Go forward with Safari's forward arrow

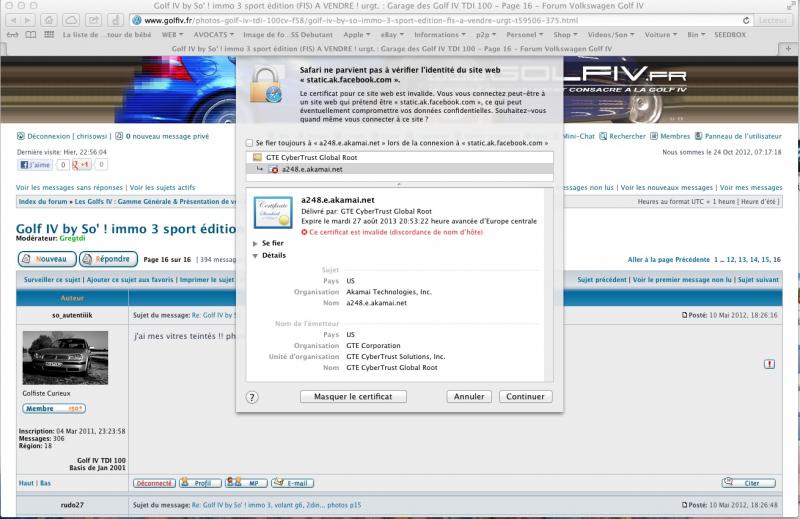coord(28,20)
